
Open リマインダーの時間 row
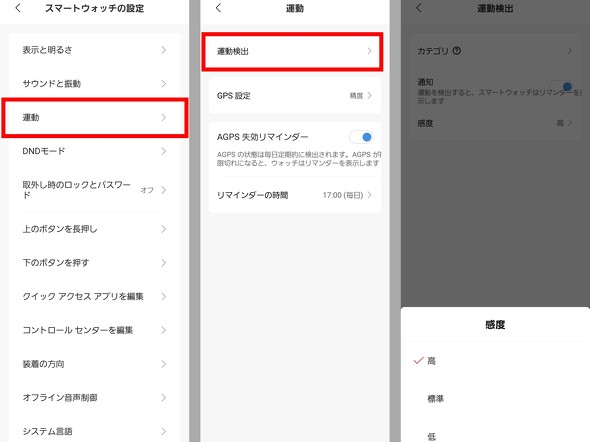point(295,195)
